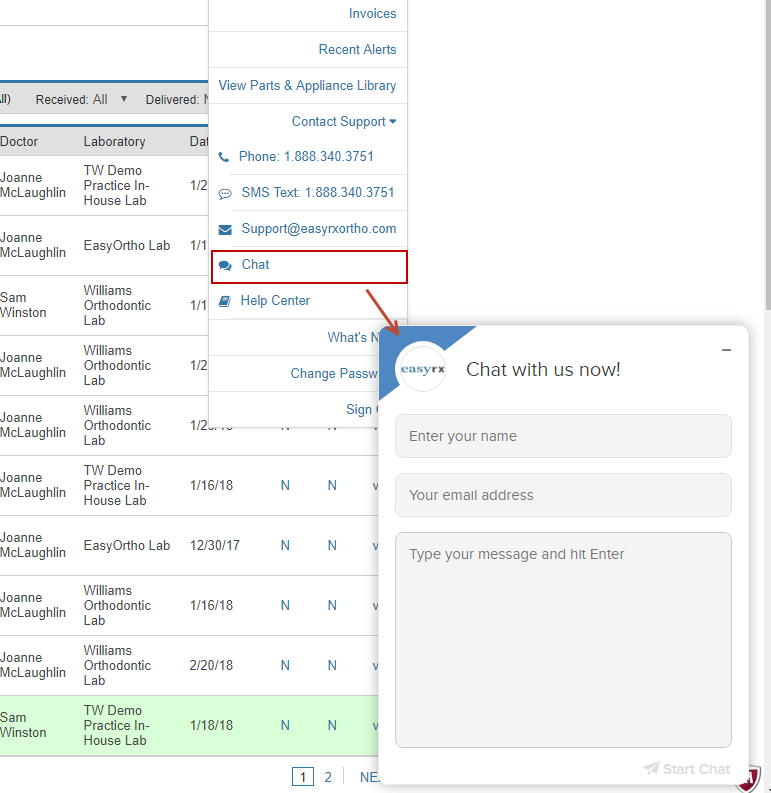Click SMS Text: 1.888.340.3751 link
The height and width of the screenshot is (793, 771).
(x=318, y=193)
